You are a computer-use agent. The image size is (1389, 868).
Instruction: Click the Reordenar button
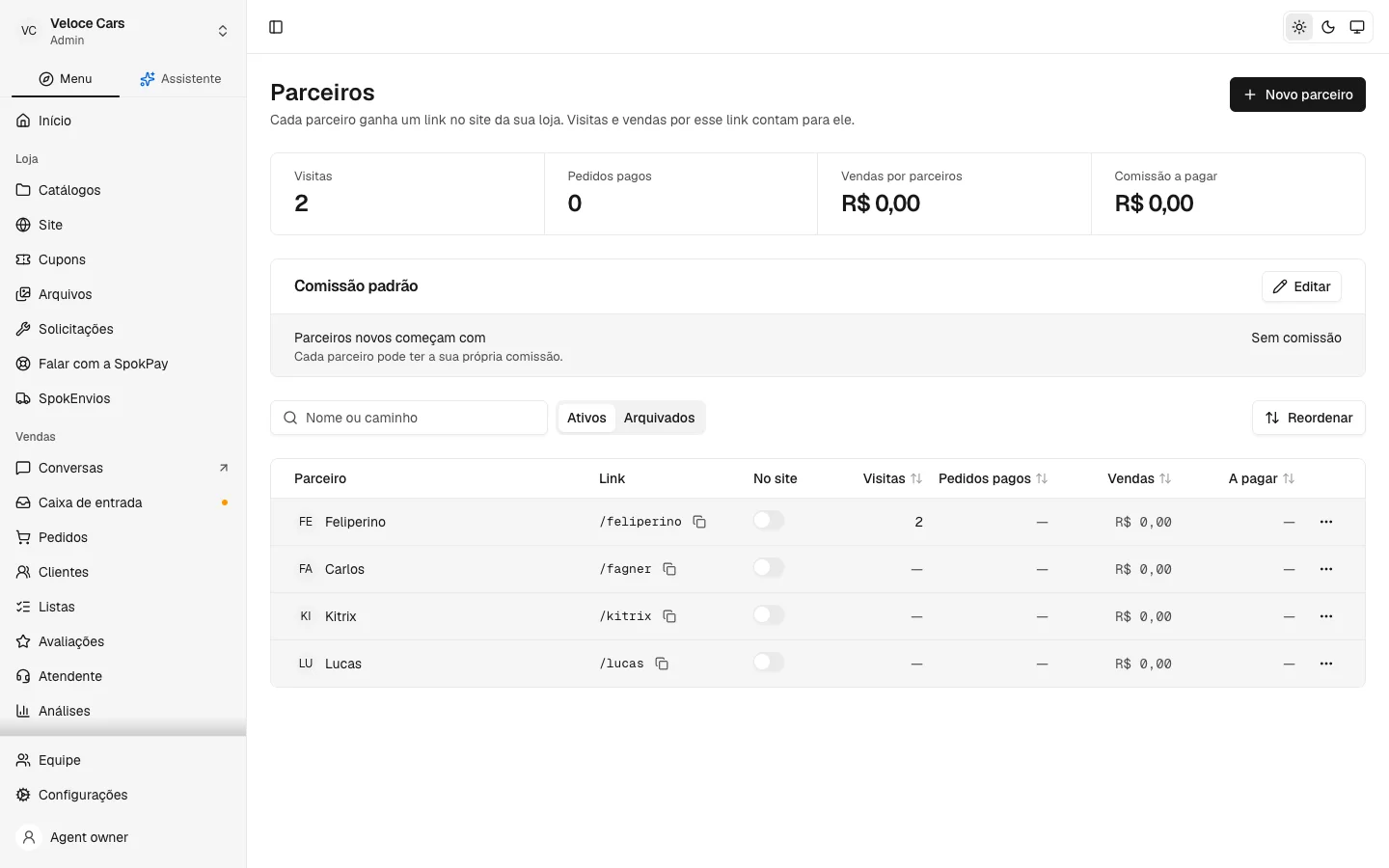1309,418
